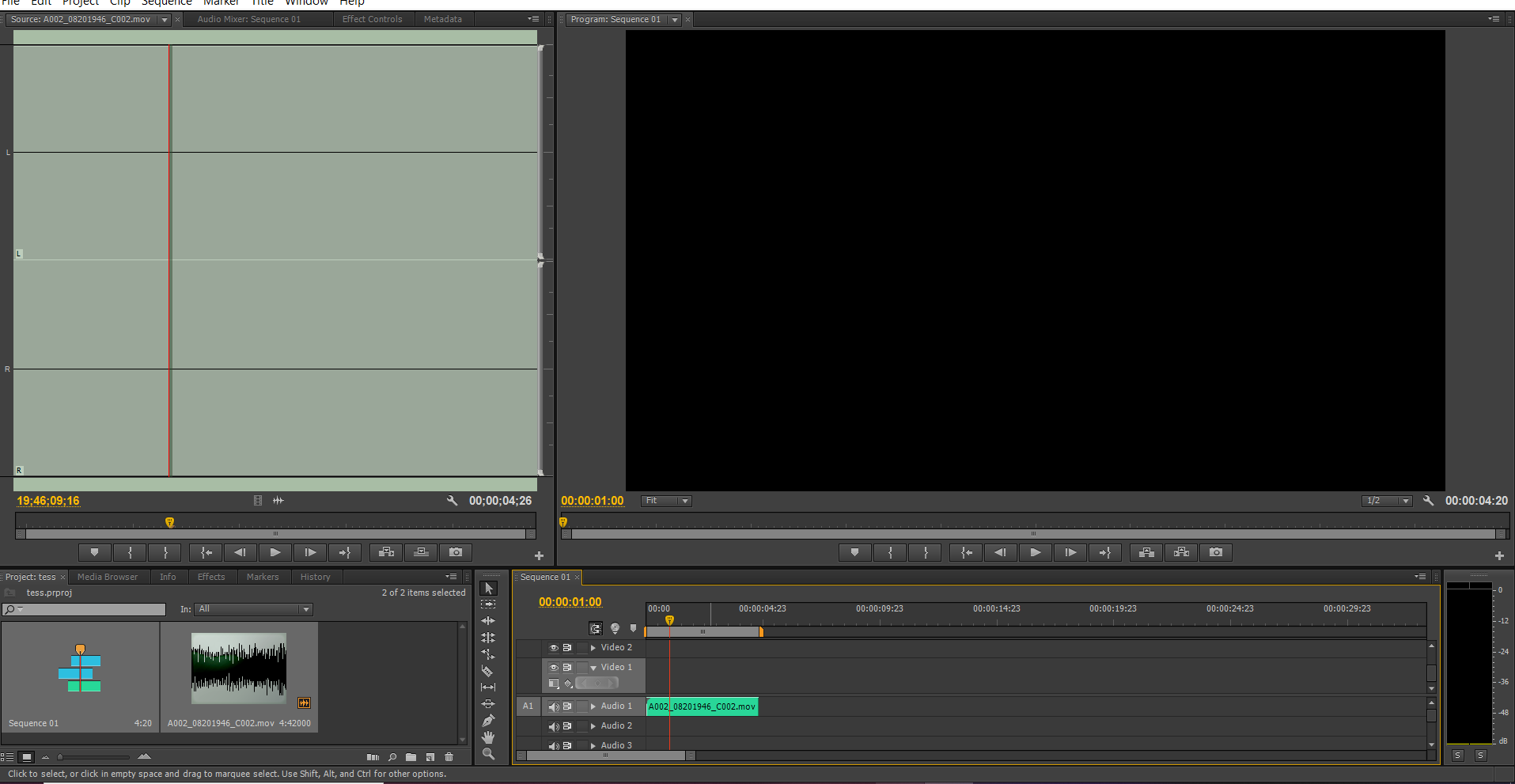Click Extract button in Program monitor
1515x784 pixels.
click(1181, 552)
